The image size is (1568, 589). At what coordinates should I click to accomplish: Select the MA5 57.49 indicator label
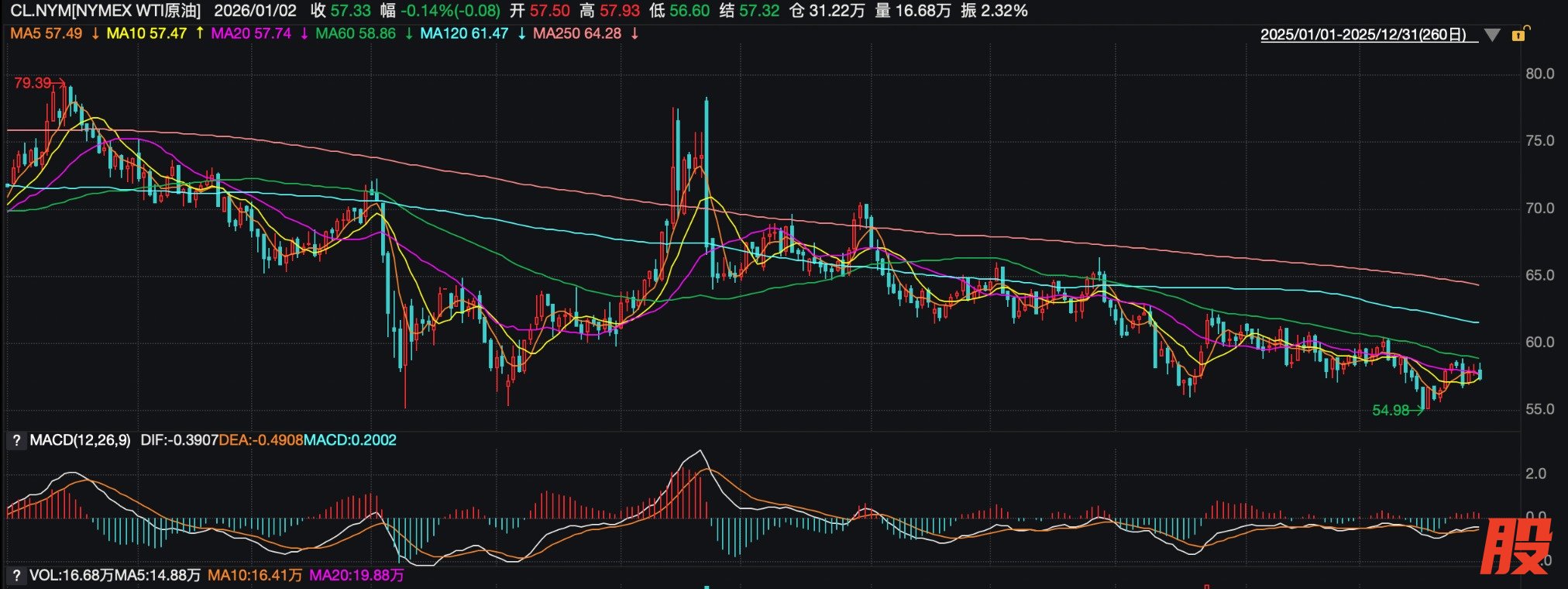pyautogui.click(x=46, y=33)
